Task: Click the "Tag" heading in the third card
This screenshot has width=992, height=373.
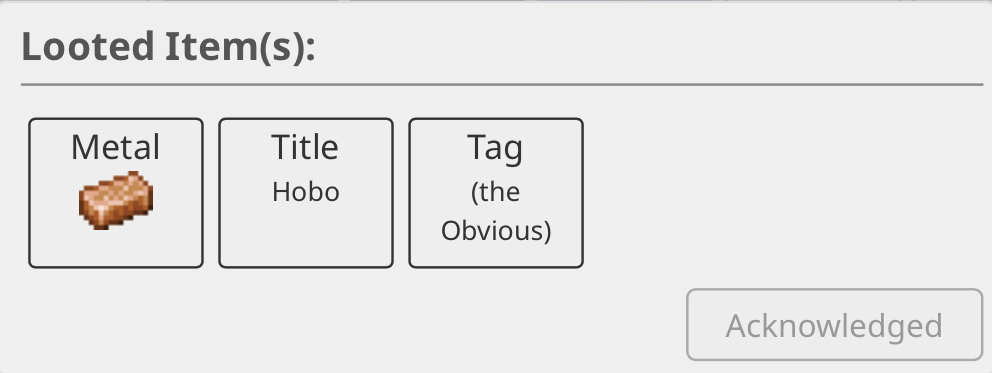Action: pyautogui.click(x=495, y=149)
